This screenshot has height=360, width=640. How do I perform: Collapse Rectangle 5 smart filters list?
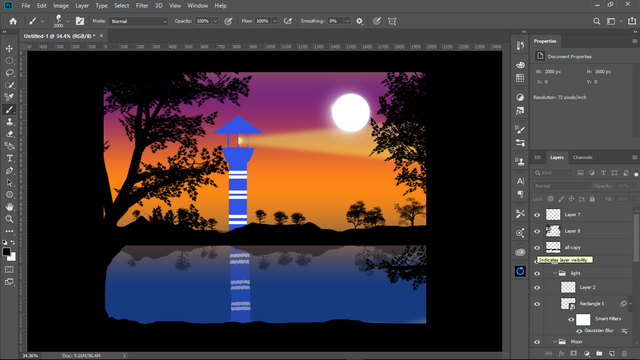tap(630, 304)
